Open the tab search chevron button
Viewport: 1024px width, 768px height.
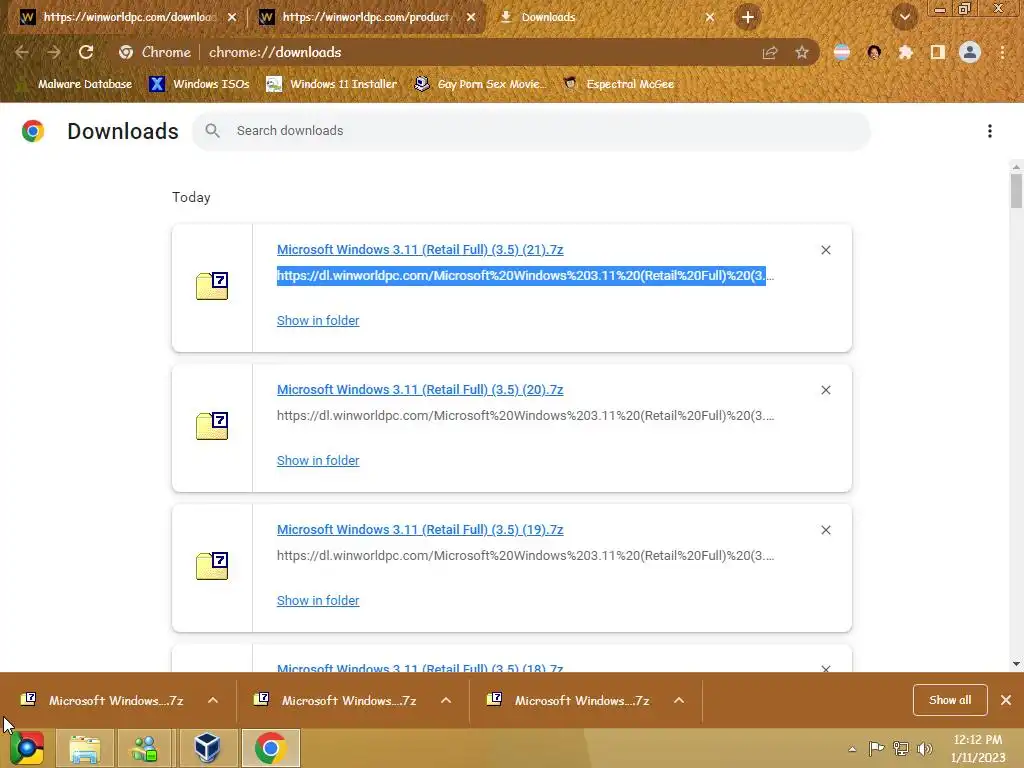[x=905, y=17]
